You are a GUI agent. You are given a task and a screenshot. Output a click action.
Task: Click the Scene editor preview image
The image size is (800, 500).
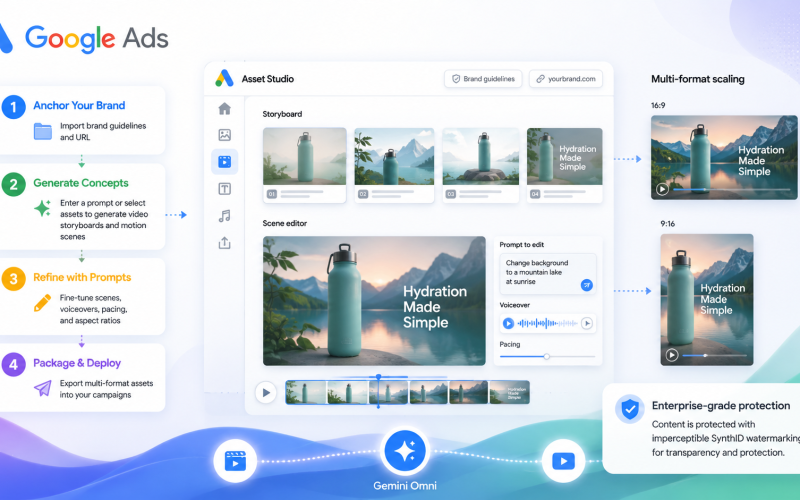[x=374, y=301]
